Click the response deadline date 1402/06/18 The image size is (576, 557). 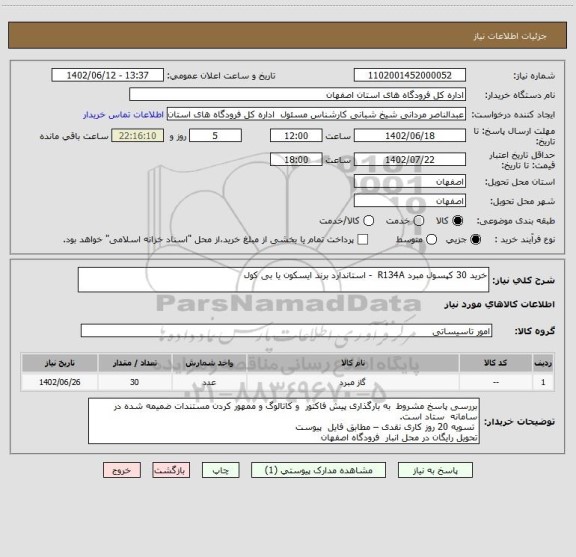click(x=410, y=136)
